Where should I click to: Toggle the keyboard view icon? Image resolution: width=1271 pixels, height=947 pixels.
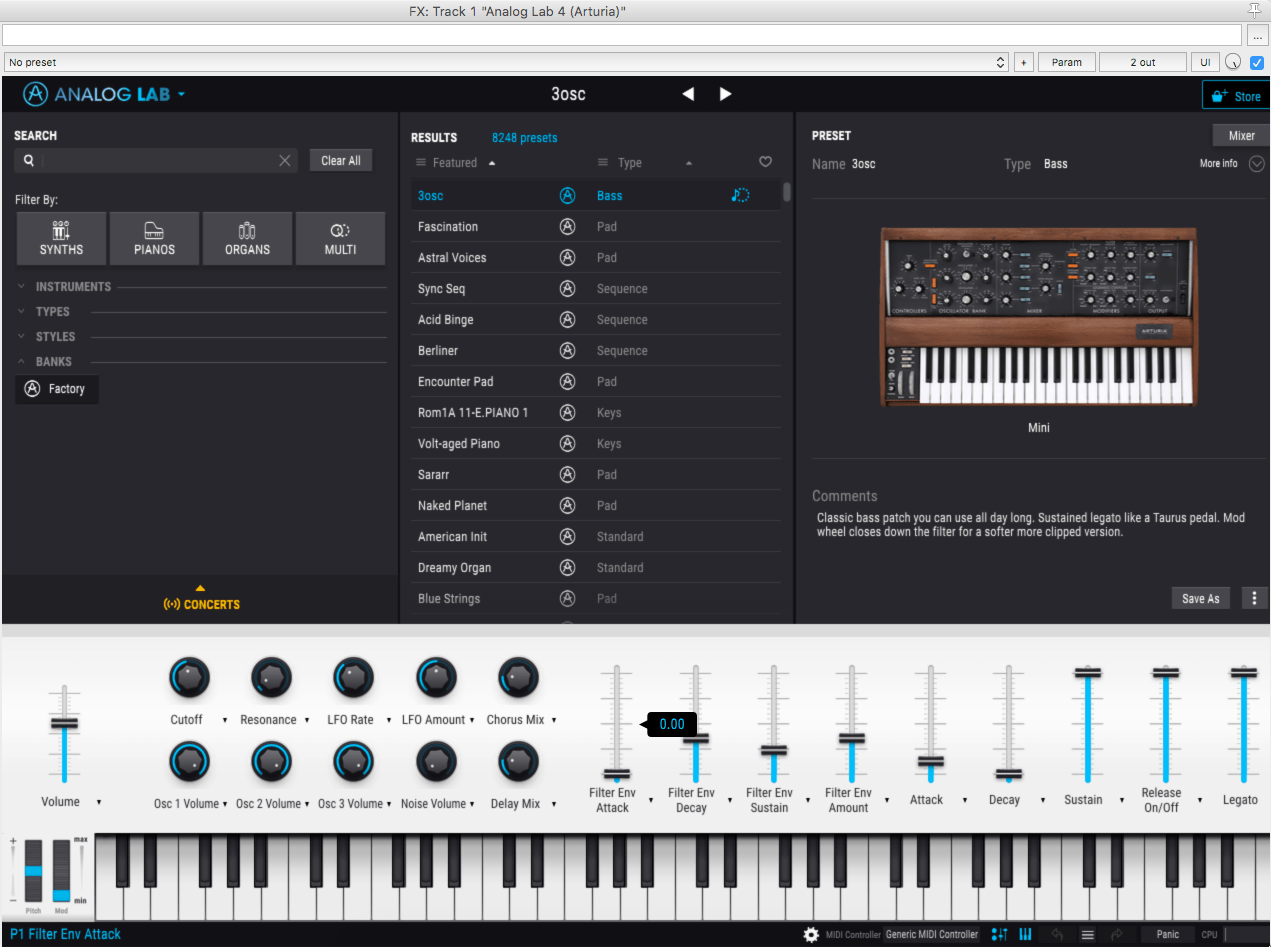click(1026, 935)
